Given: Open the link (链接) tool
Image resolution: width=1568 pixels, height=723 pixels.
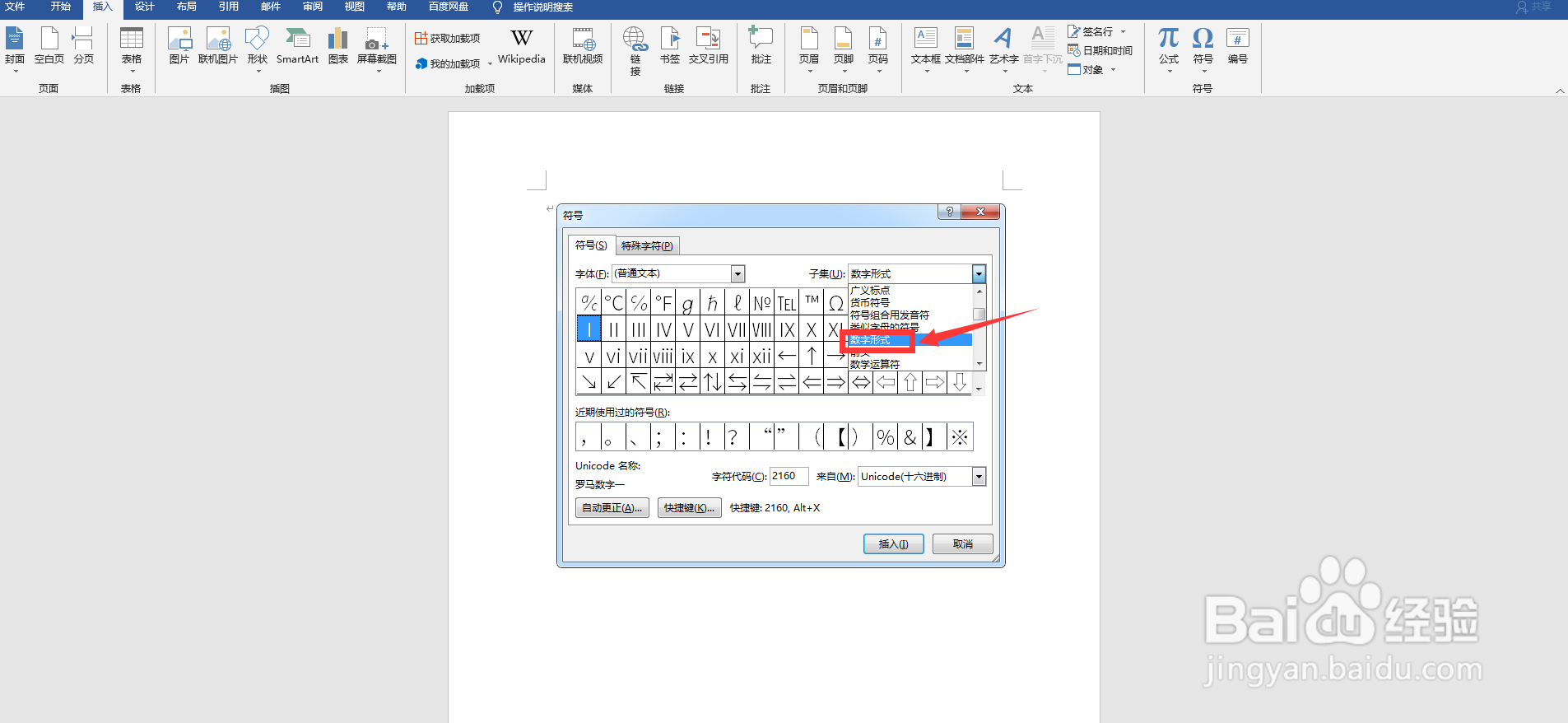Looking at the screenshot, I should point(635,51).
